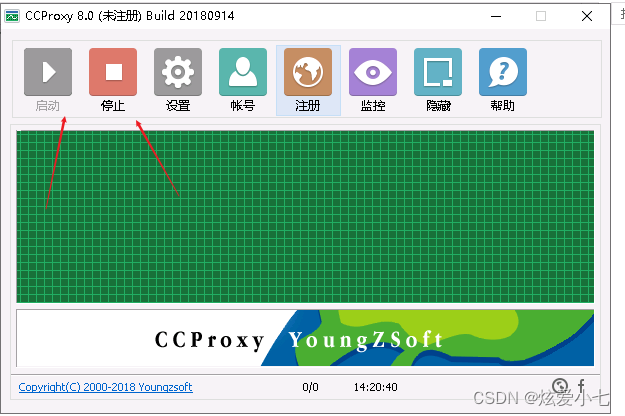The image size is (625, 416).
Task: Click the 14:20:40 clock in status bar
Action: (375, 387)
